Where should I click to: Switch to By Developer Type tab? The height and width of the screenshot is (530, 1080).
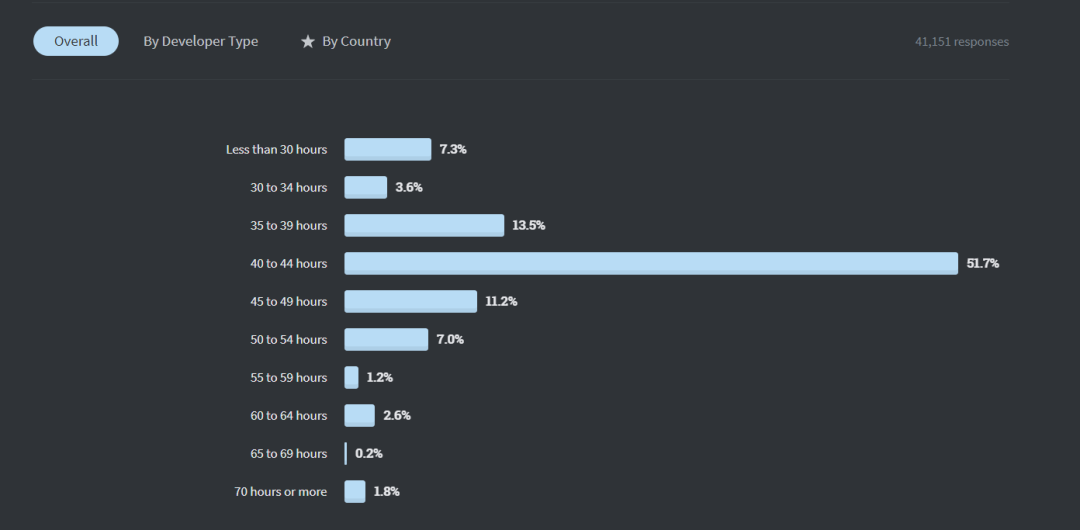click(x=200, y=41)
